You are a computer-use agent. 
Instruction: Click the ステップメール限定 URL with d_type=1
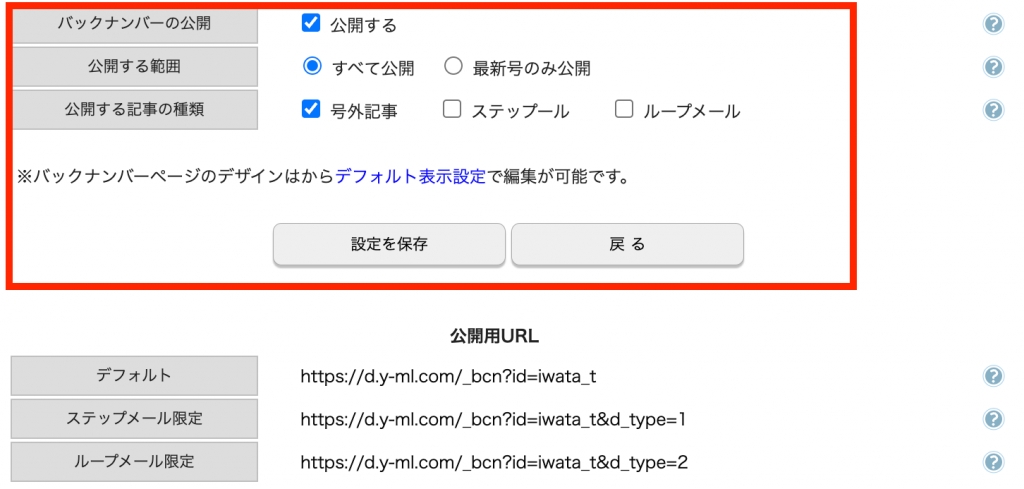coord(493,419)
